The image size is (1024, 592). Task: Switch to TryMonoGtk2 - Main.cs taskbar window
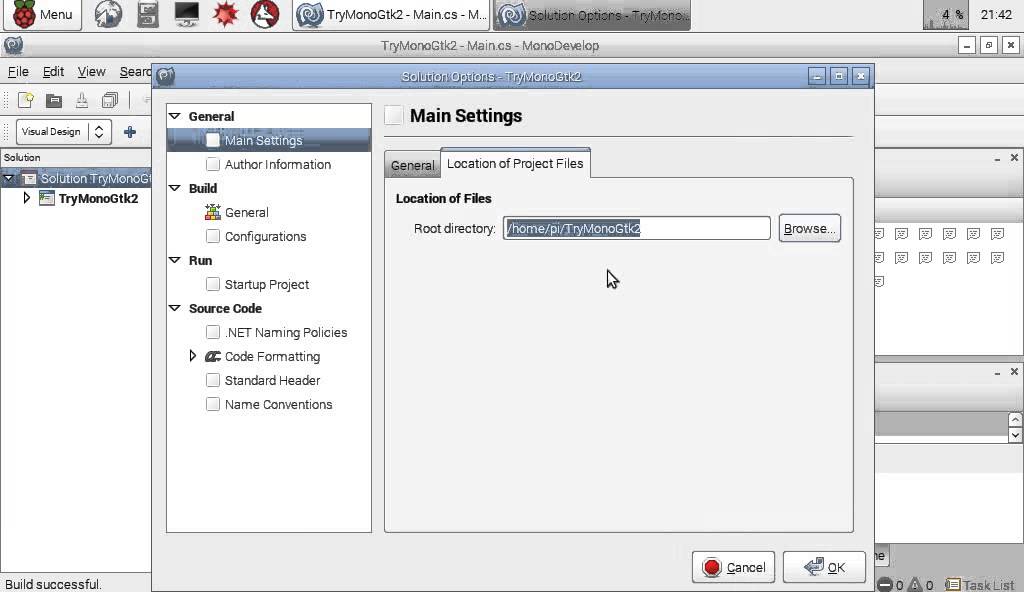(391, 14)
